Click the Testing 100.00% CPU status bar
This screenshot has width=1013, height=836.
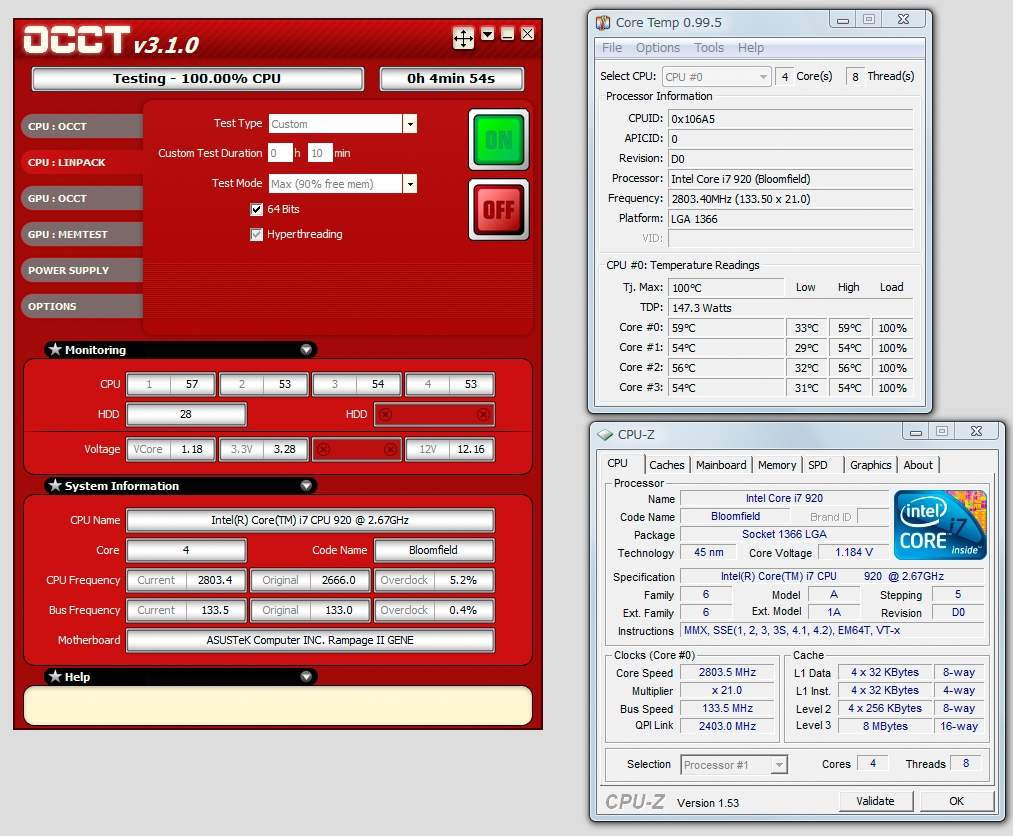click(198, 79)
